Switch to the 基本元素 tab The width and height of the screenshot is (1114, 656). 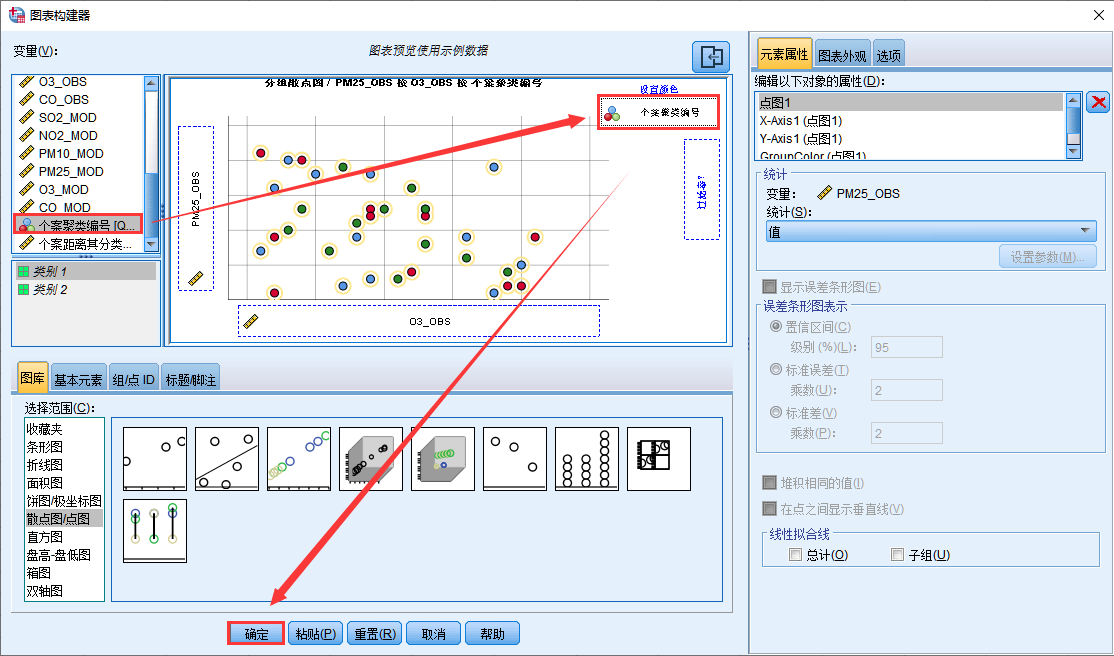(78, 380)
